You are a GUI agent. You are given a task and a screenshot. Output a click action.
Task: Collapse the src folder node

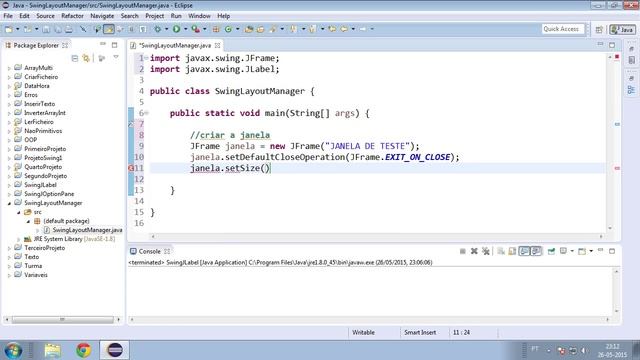pos(18,212)
